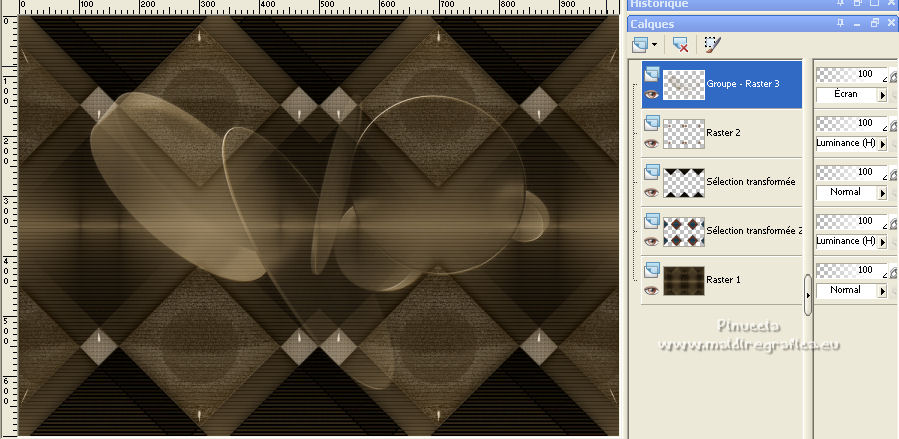Click the new raster layer icon
Screen dimensions: 899x439
pyautogui.click(x=640, y=45)
